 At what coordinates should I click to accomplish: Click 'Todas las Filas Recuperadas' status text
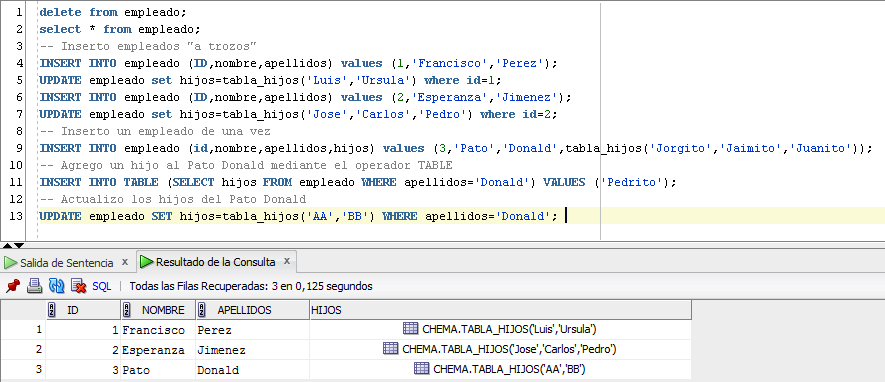tap(251, 286)
